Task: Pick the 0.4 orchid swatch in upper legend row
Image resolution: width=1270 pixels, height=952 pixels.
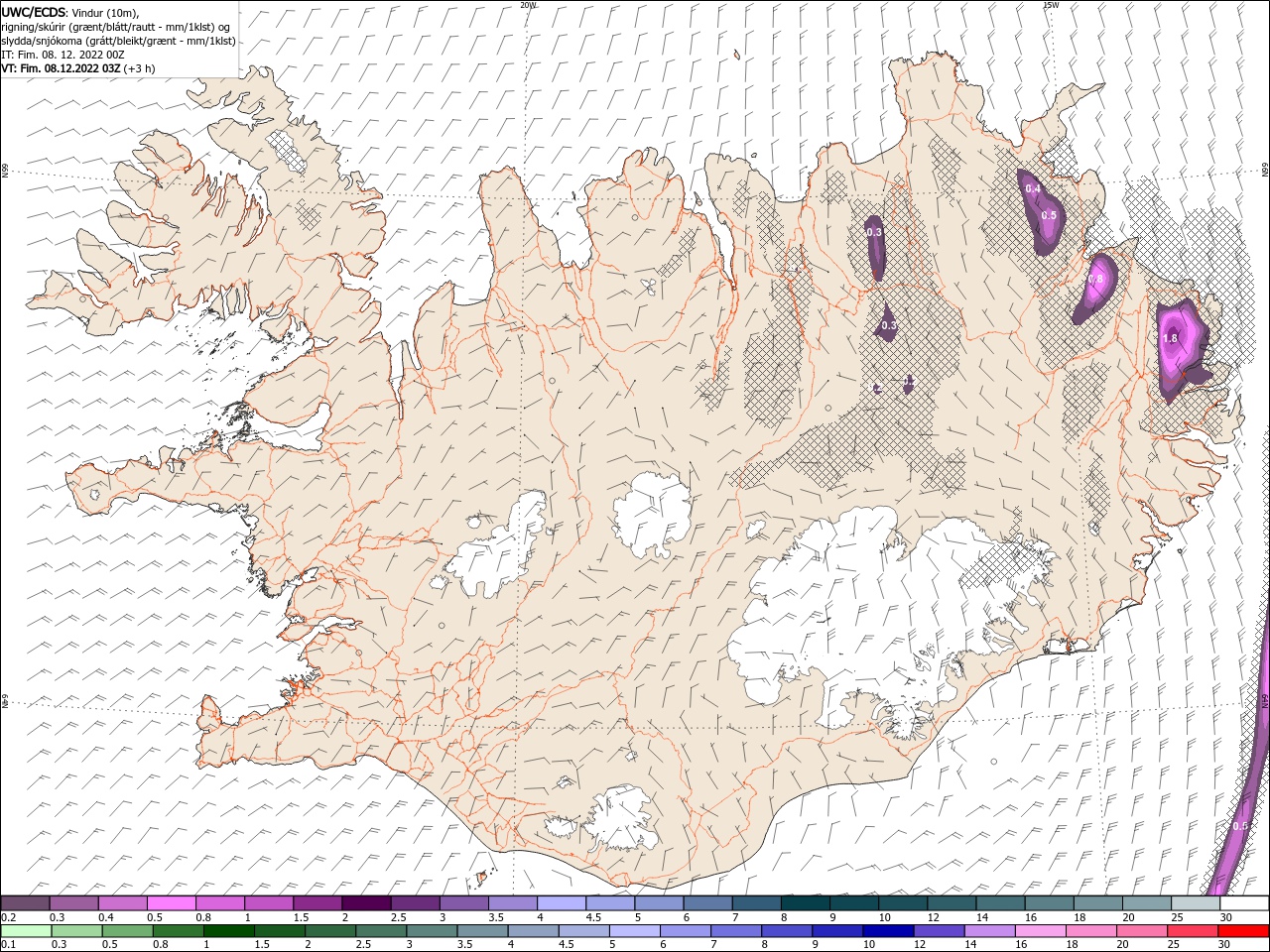Action: tap(123, 903)
